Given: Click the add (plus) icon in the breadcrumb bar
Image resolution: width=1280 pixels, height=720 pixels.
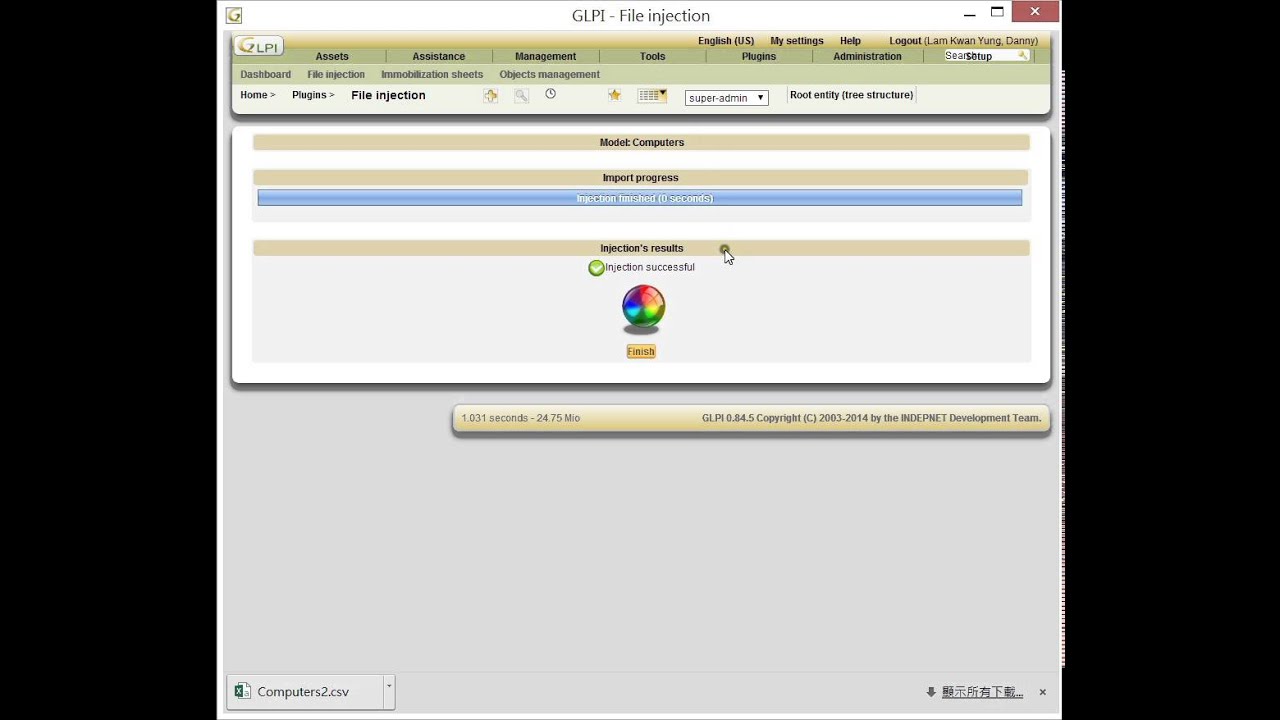Looking at the screenshot, I should click(490, 95).
